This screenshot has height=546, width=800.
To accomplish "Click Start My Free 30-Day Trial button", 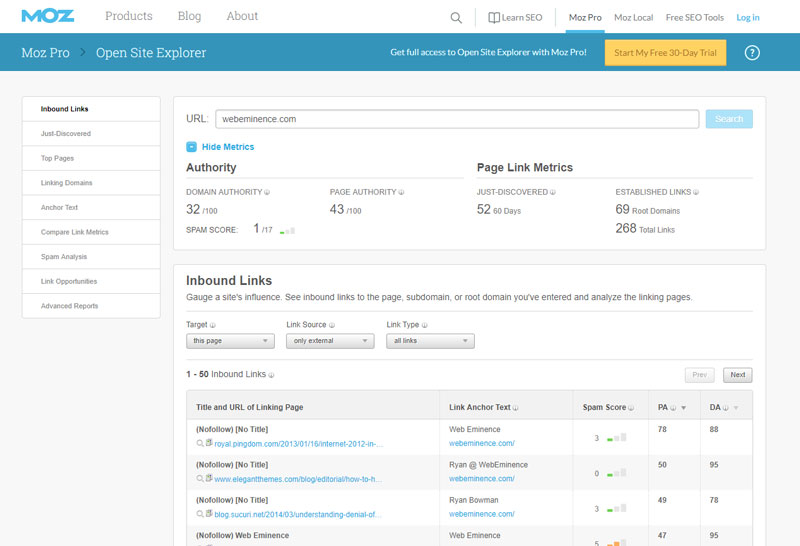I will (665, 53).
